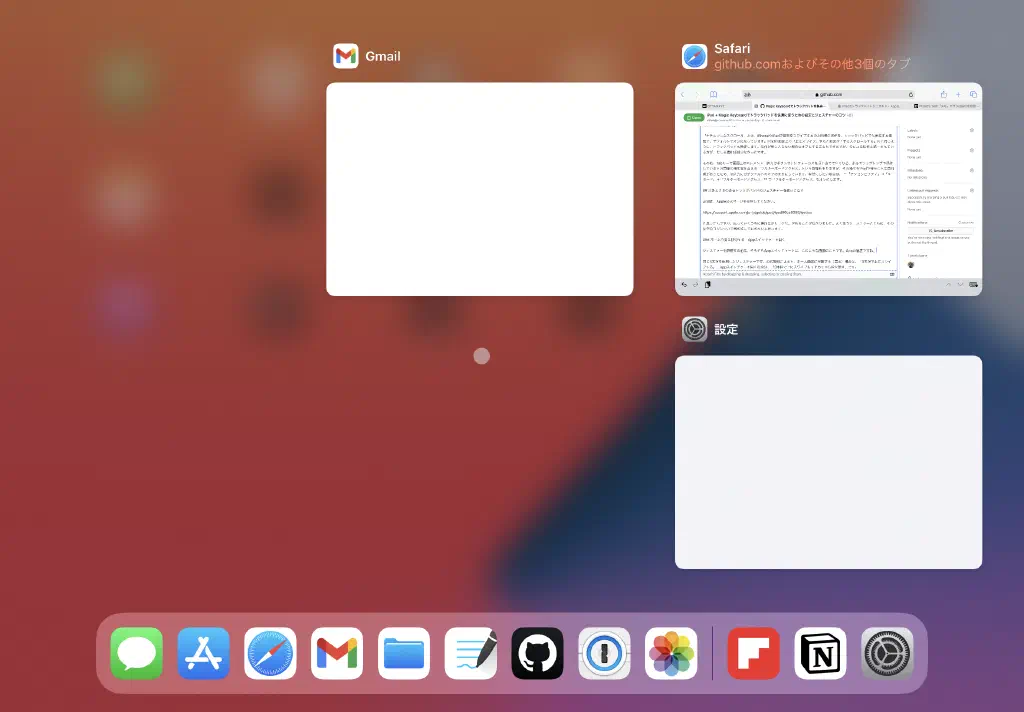Viewport: 1024px width, 712px height.
Task: Tap Settings icon beside the 設定 label
Action: click(694, 329)
